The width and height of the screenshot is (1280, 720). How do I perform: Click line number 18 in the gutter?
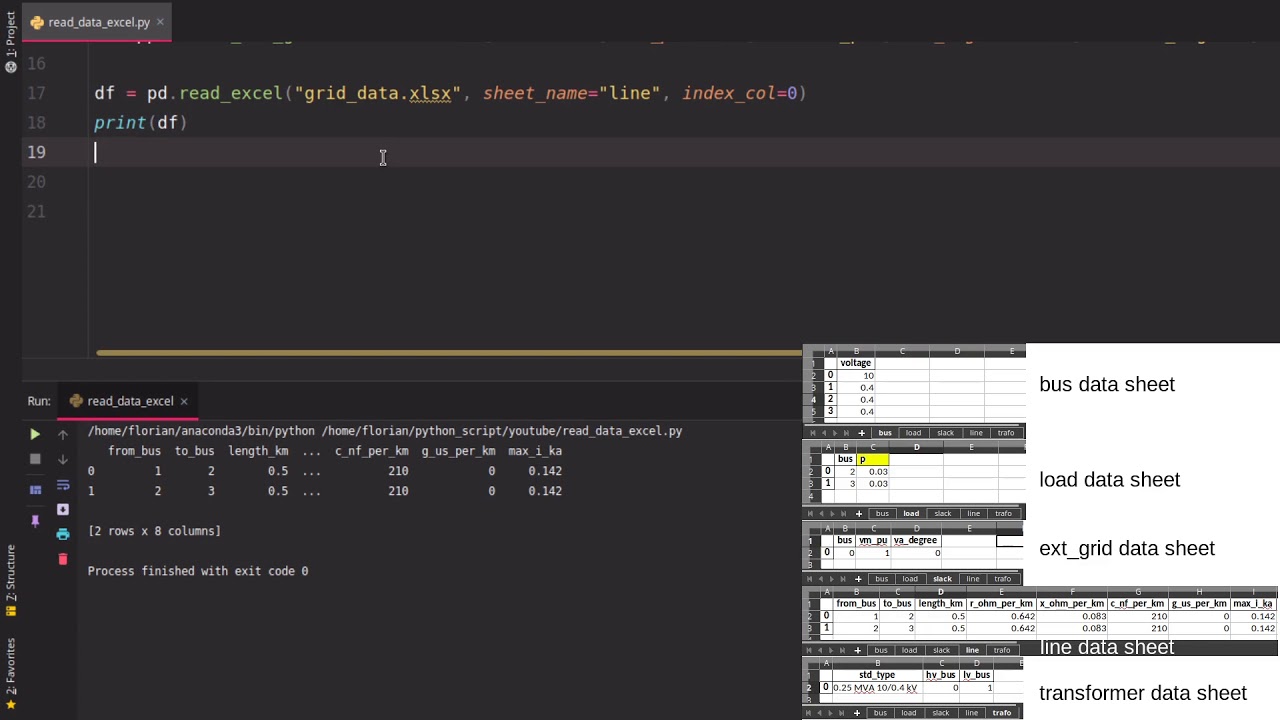coord(36,122)
